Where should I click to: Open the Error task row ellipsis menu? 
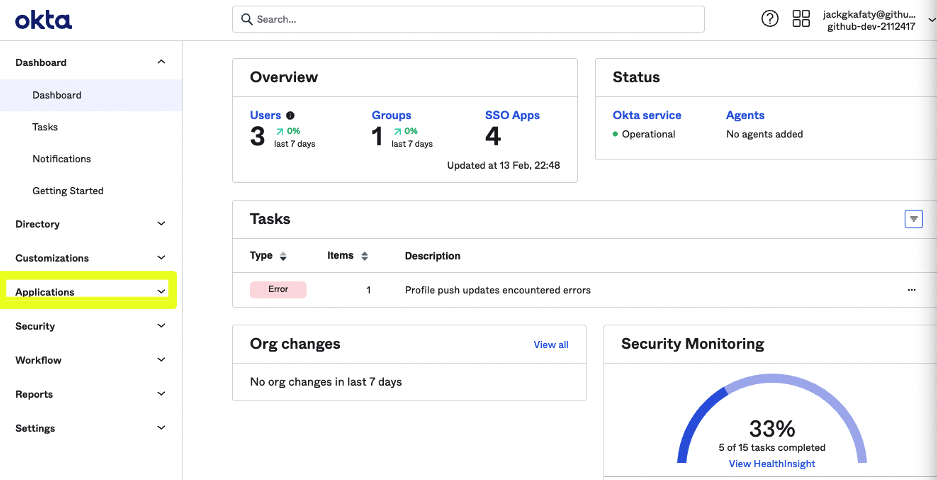911,290
